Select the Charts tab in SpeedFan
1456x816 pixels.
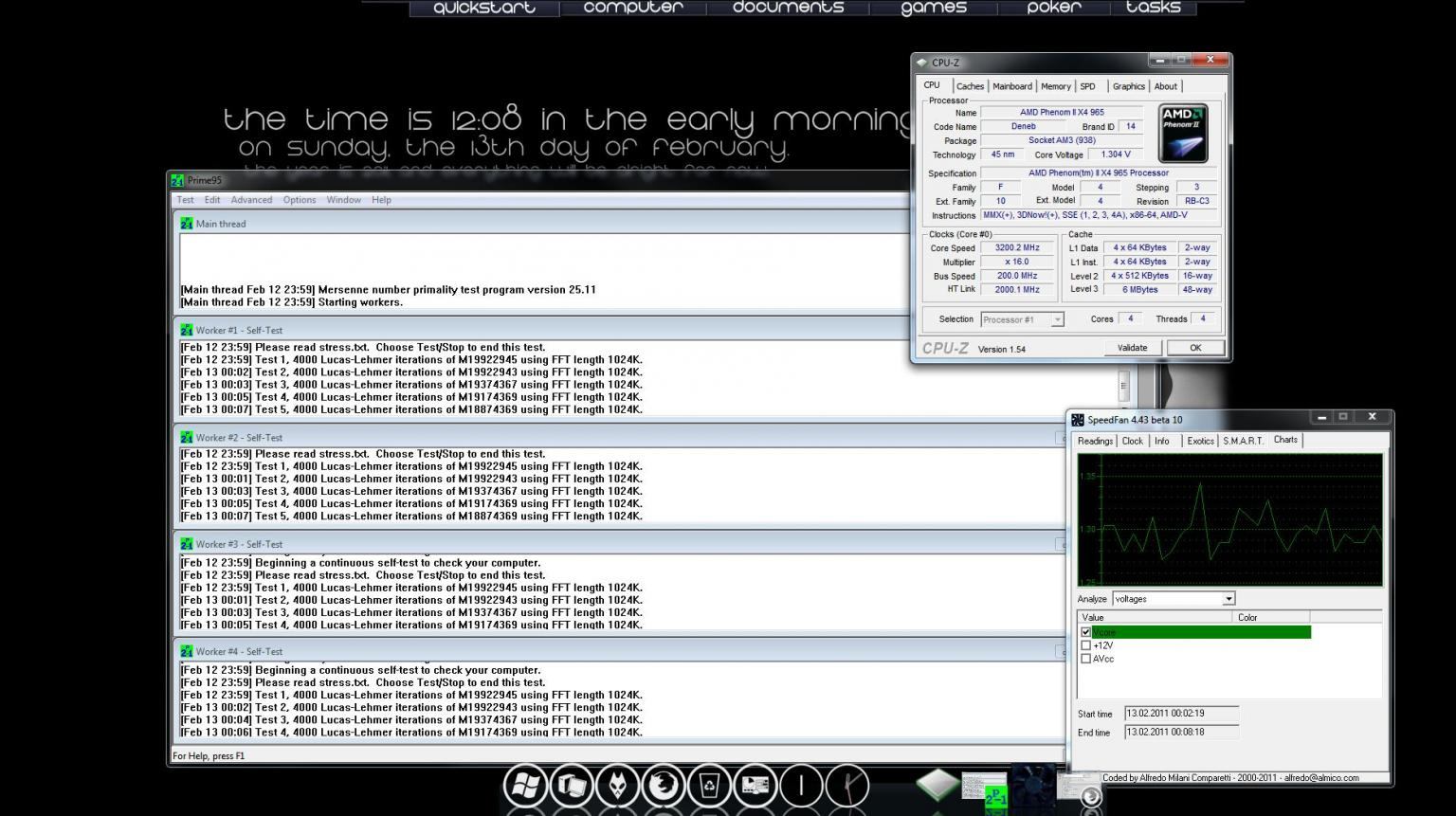[x=1286, y=440]
